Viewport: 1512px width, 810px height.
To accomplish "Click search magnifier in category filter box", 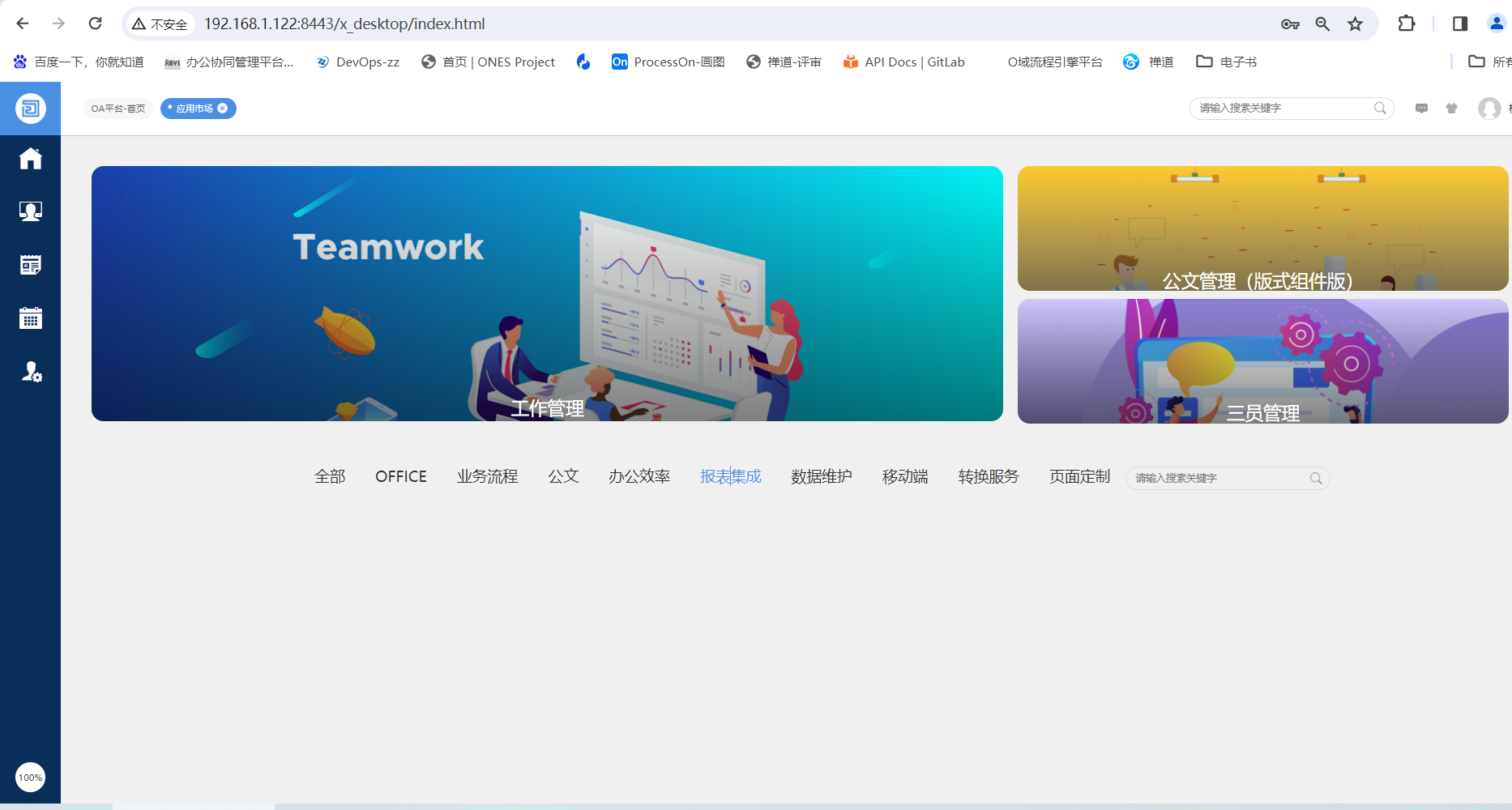I will pyautogui.click(x=1316, y=479).
